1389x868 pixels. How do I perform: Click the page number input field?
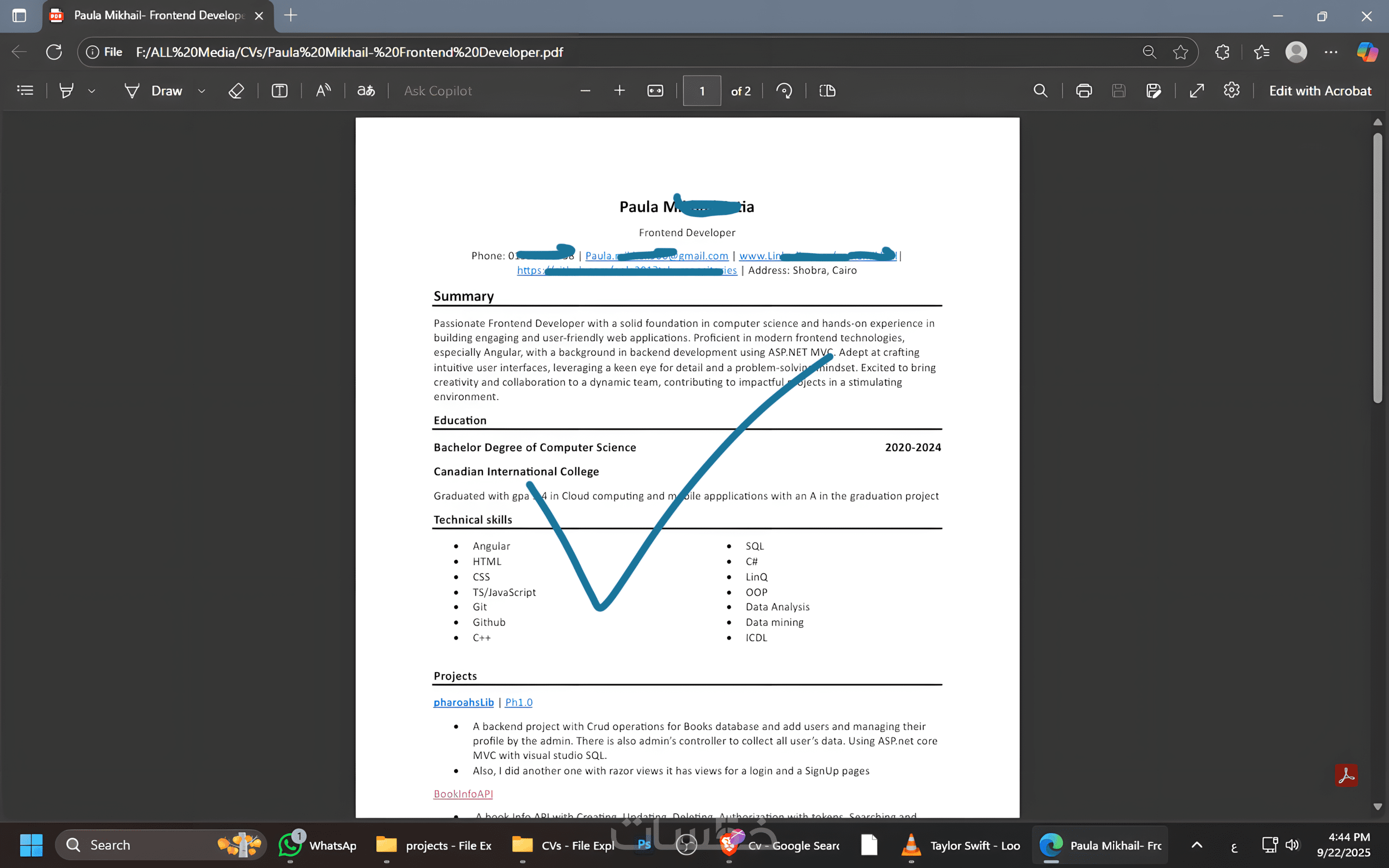click(x=701, y=91)
